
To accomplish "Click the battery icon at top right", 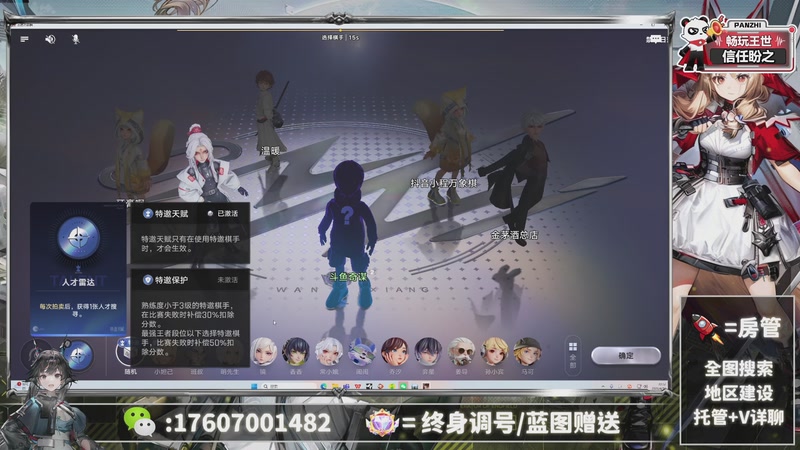I will pyautogui.click(x=655, y=39).
